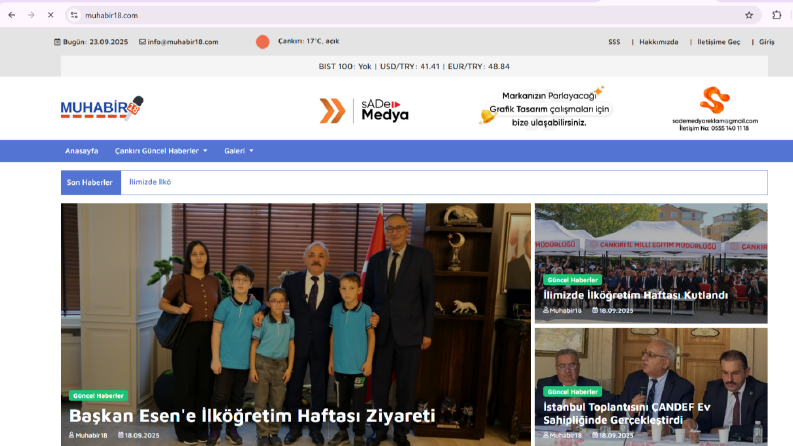Click Muhabir18 author on Başkan Esen article
This screenshot has height=446, width=793.
coord(88,435)
